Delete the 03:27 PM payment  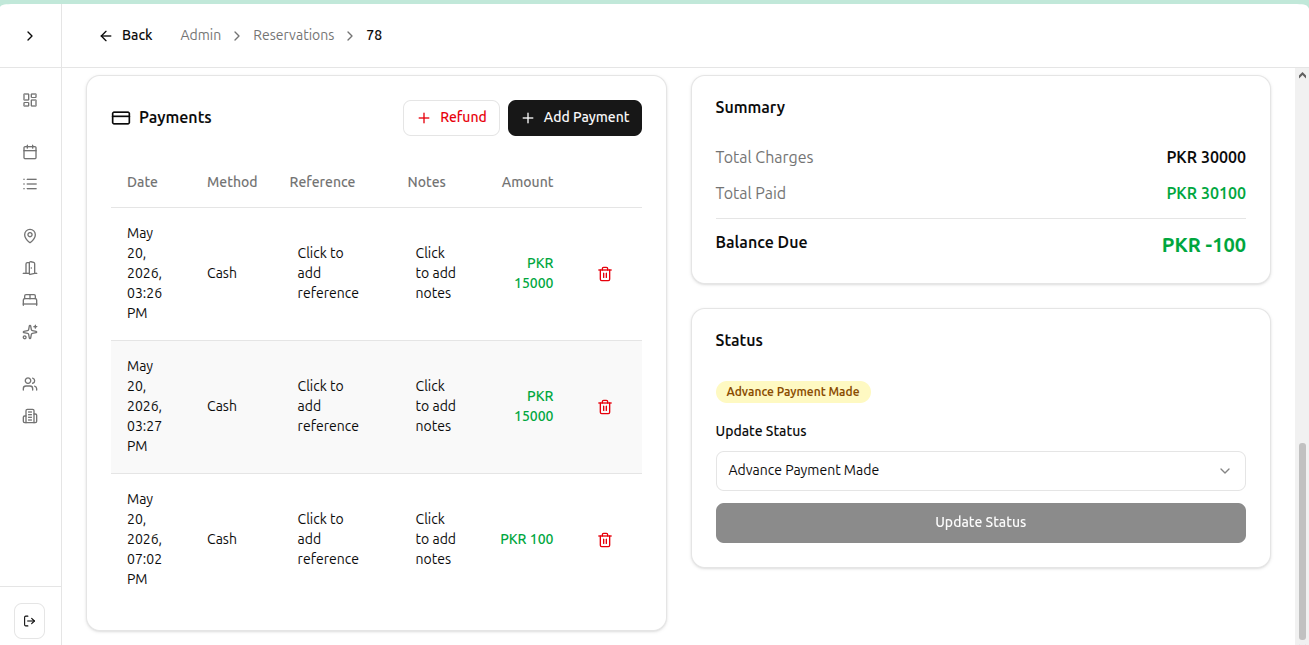click(x=605, y=407)
